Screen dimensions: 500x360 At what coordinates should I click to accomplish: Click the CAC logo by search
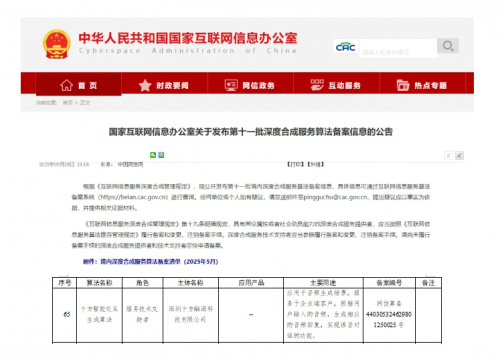pyautogui.click(x=346, y=47)
